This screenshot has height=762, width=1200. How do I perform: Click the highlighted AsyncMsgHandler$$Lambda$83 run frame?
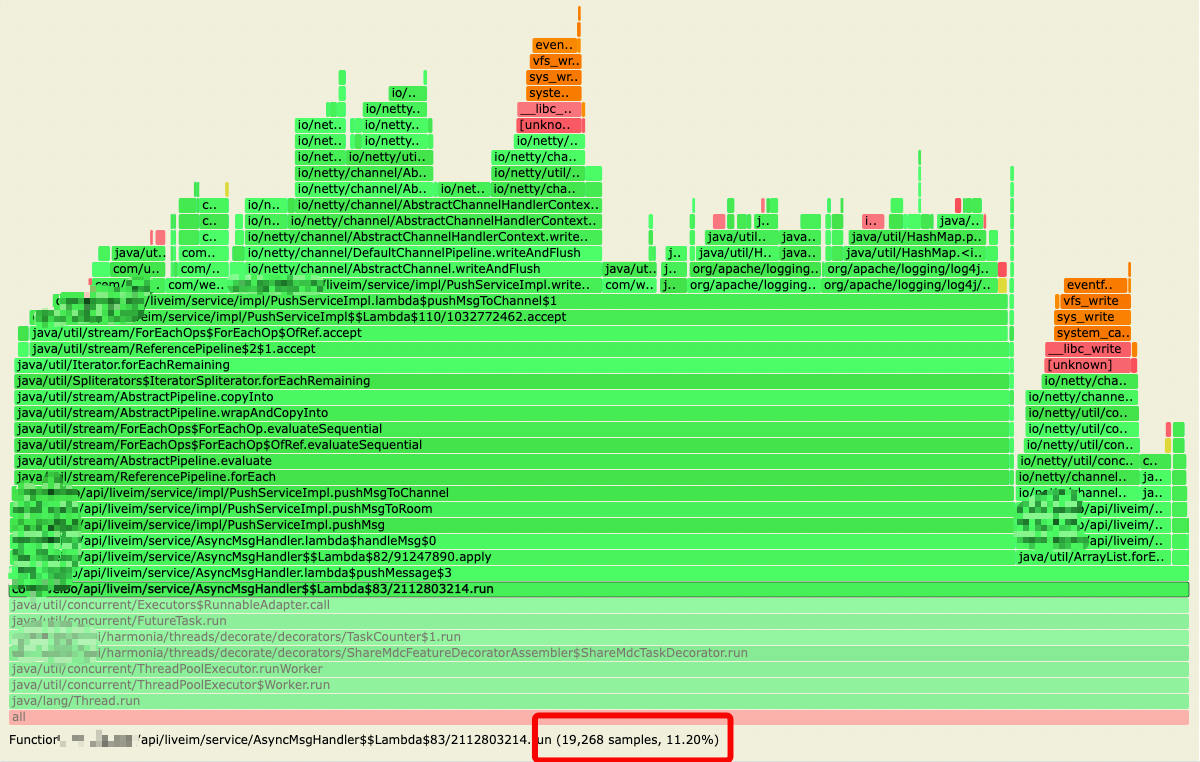599,589
